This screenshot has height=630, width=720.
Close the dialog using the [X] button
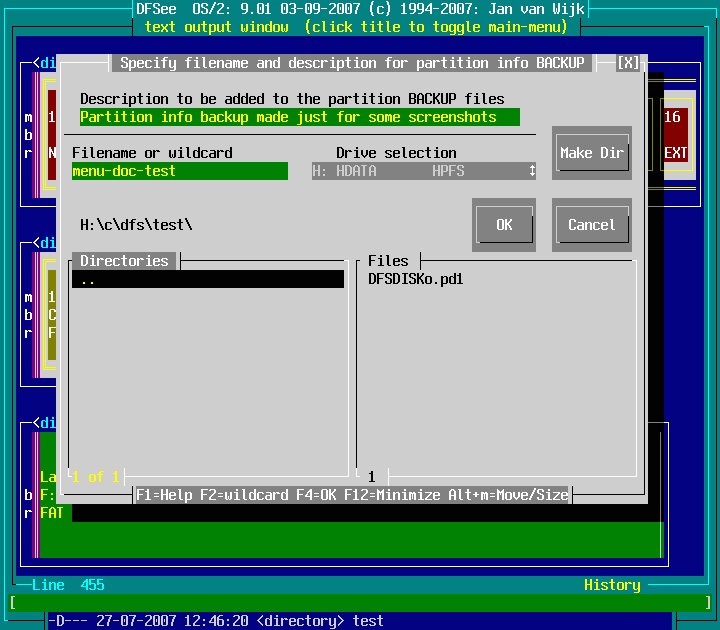coord(628,63)
